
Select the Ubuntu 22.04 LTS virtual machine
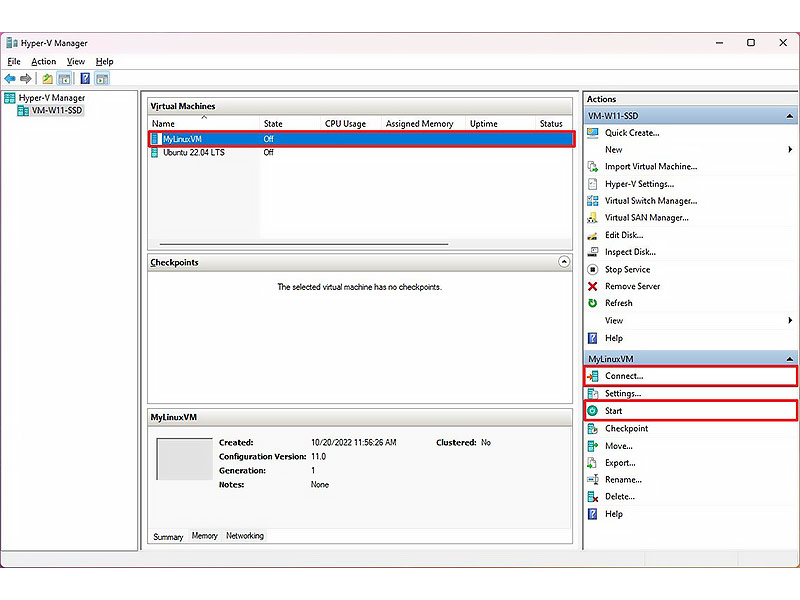click(193, 153)
